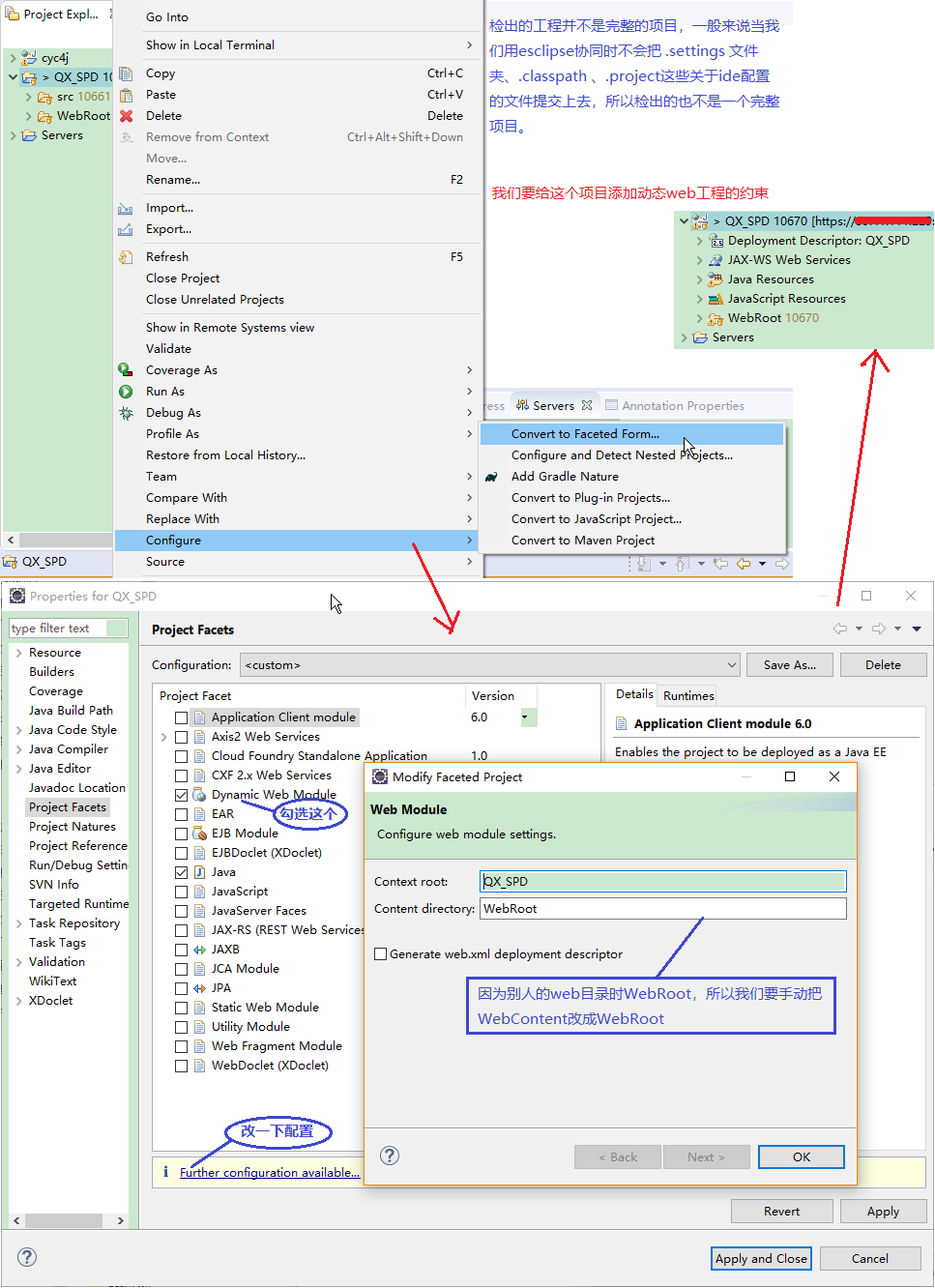Close the Servers view via its X icon
The height and width of the screenshot is (1288, 935).
click(x=587, y=405)
